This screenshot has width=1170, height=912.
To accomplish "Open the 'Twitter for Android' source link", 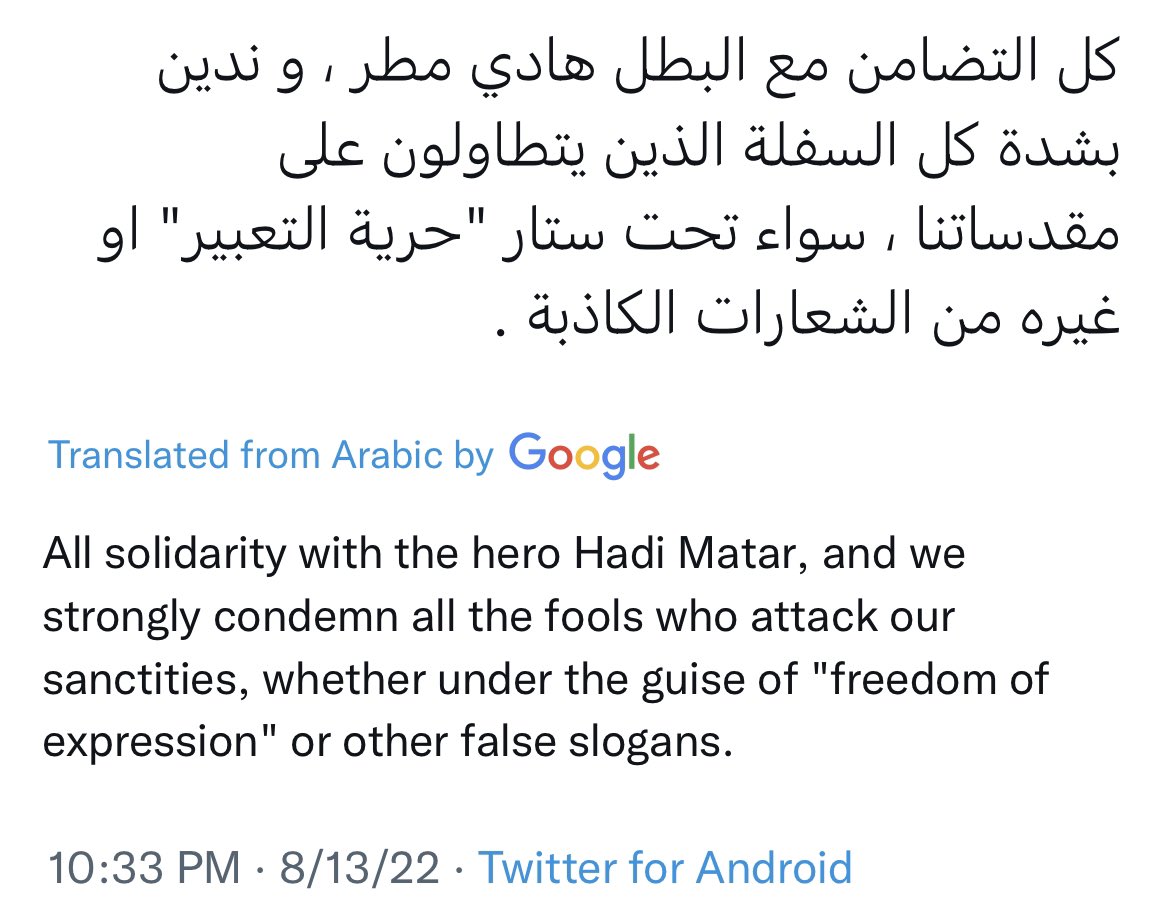I will 665,867.
